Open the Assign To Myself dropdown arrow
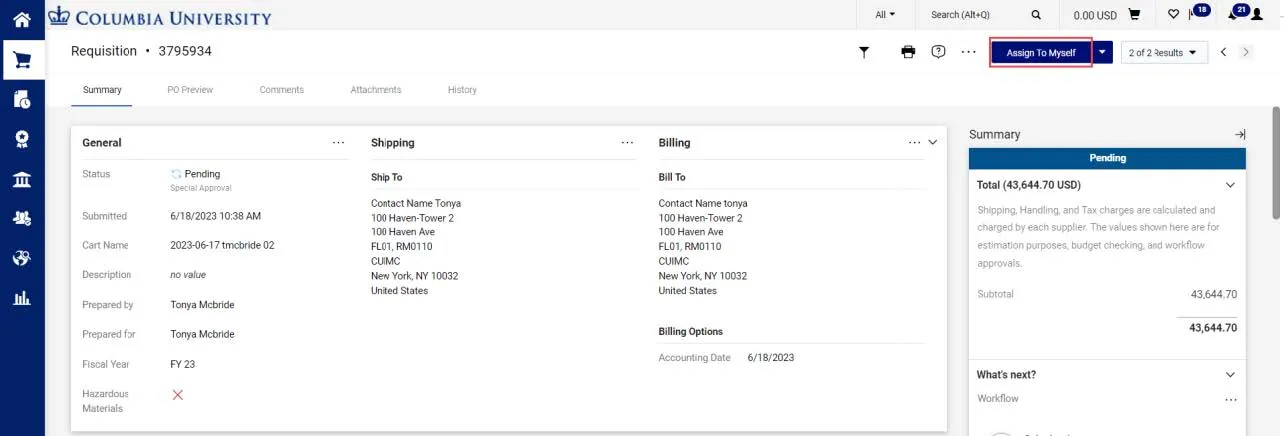 pos(1102,52)
